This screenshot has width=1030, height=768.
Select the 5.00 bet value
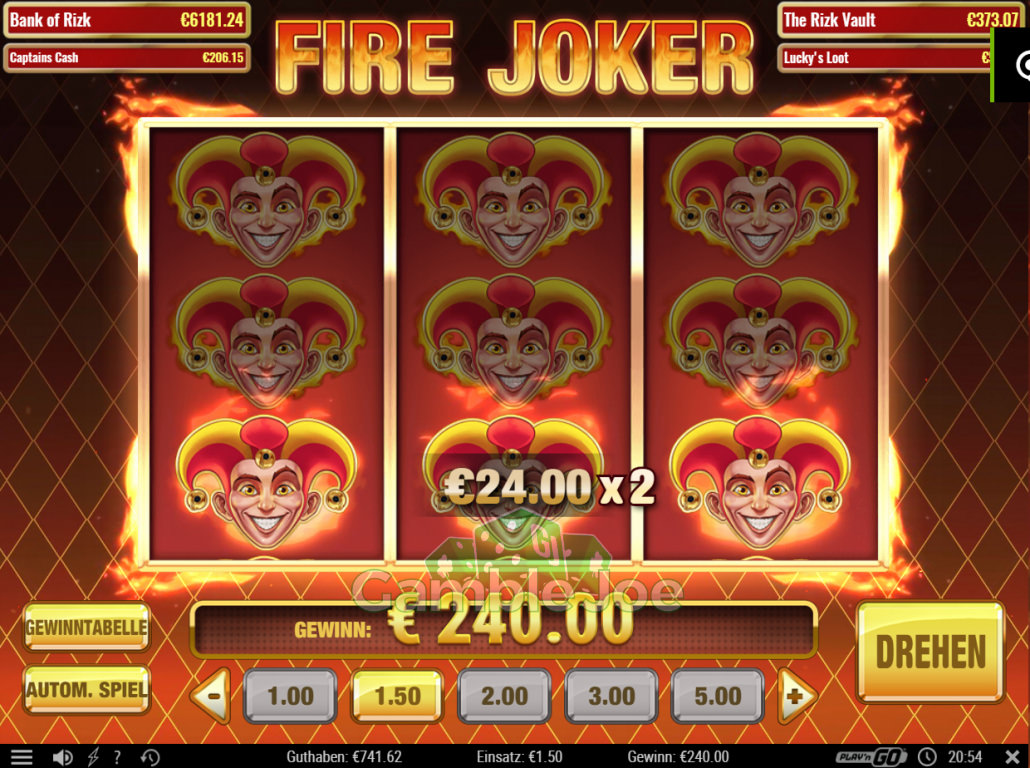pos(717,696)
